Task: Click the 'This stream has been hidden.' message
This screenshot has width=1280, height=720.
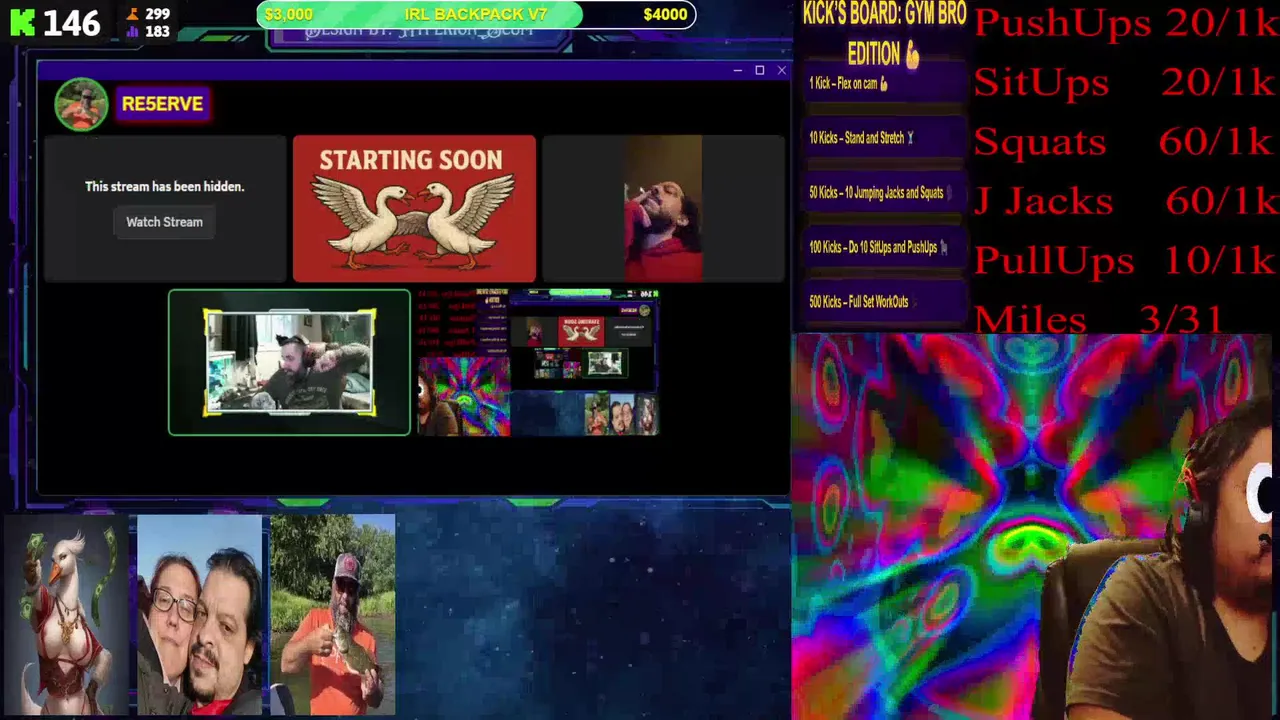Action: [164, 186]
